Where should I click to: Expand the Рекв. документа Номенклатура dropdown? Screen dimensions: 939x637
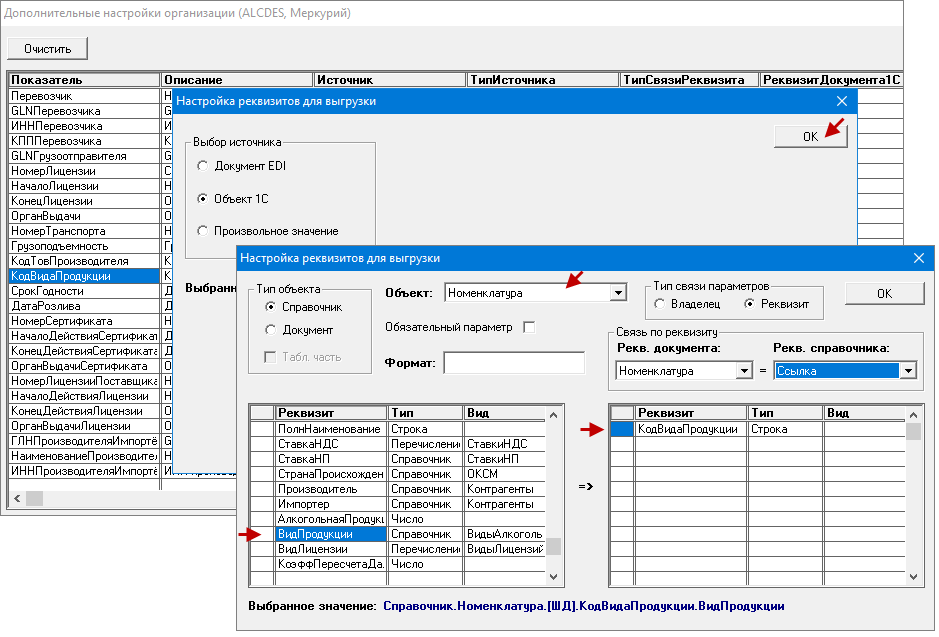(744, 371)
